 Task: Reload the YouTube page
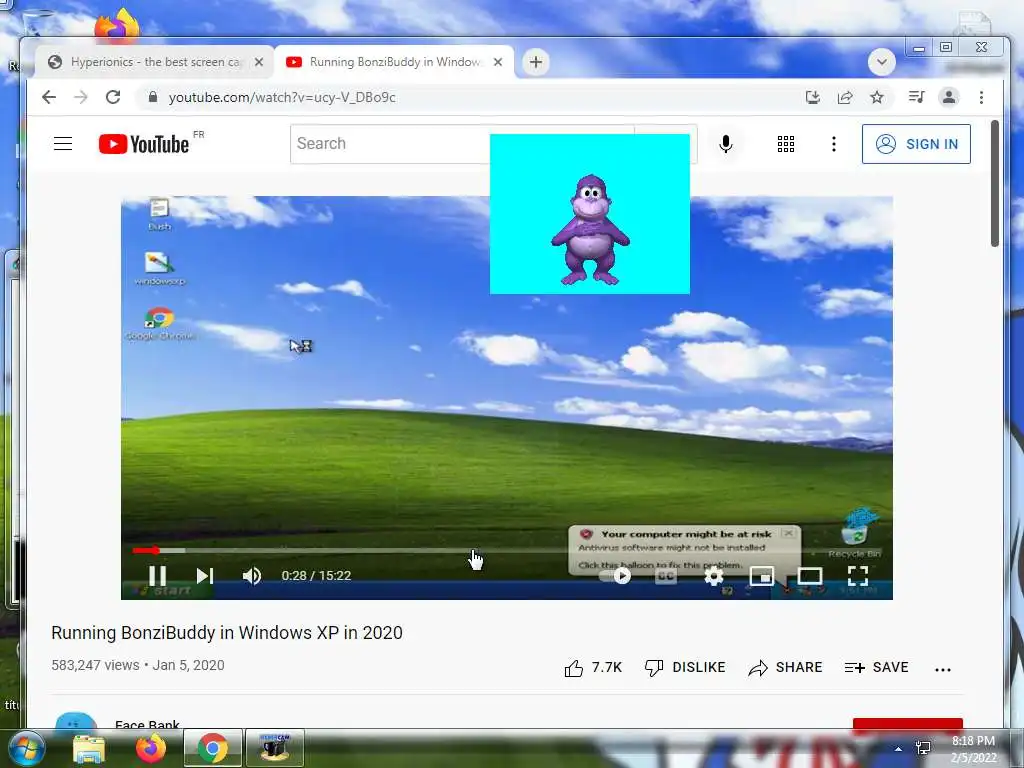113,97
